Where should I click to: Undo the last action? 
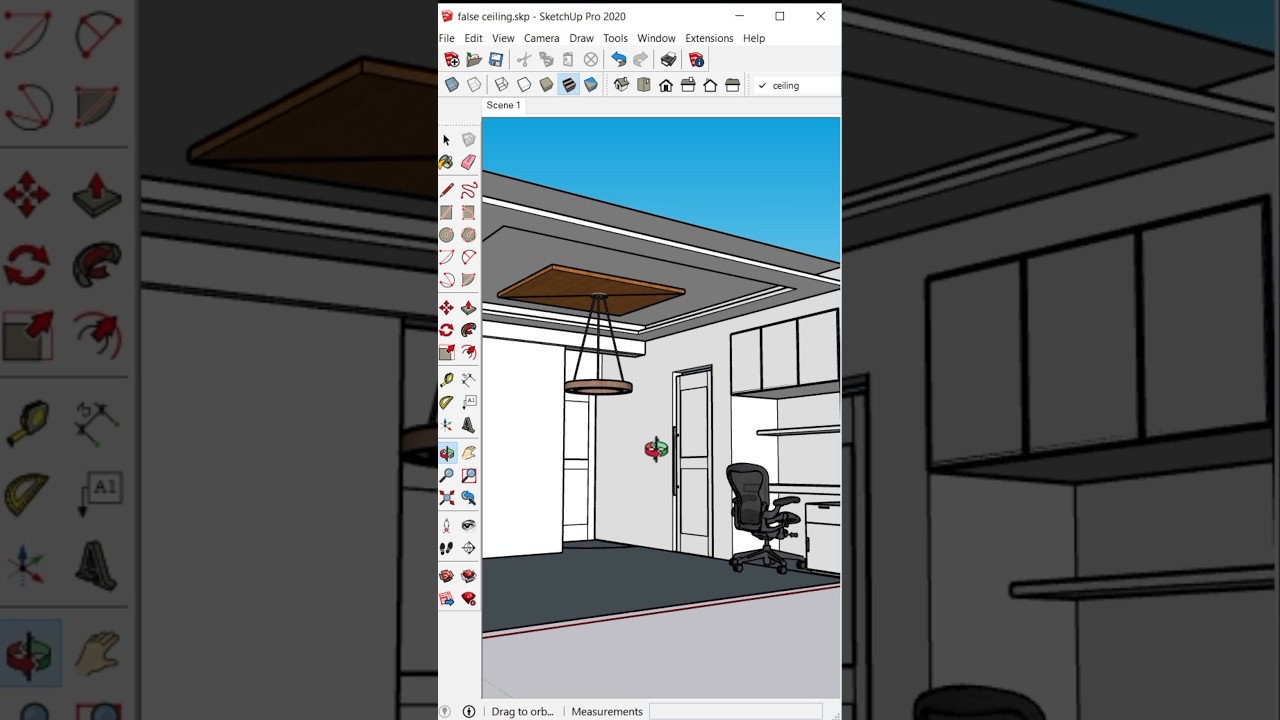[x=618, y=60]
